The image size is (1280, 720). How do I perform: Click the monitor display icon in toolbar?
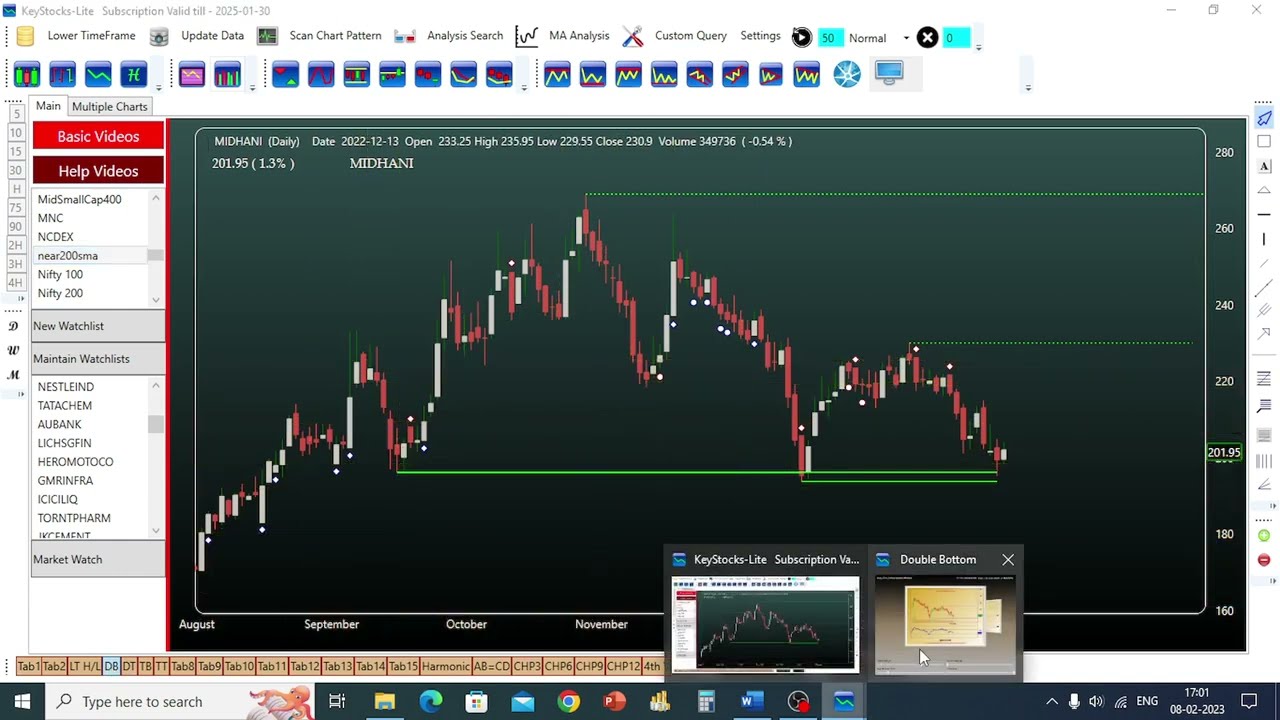tap(889, 73)
